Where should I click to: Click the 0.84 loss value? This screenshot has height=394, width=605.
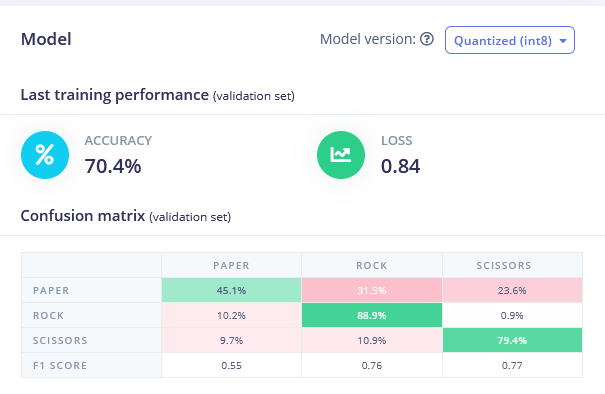400,166
